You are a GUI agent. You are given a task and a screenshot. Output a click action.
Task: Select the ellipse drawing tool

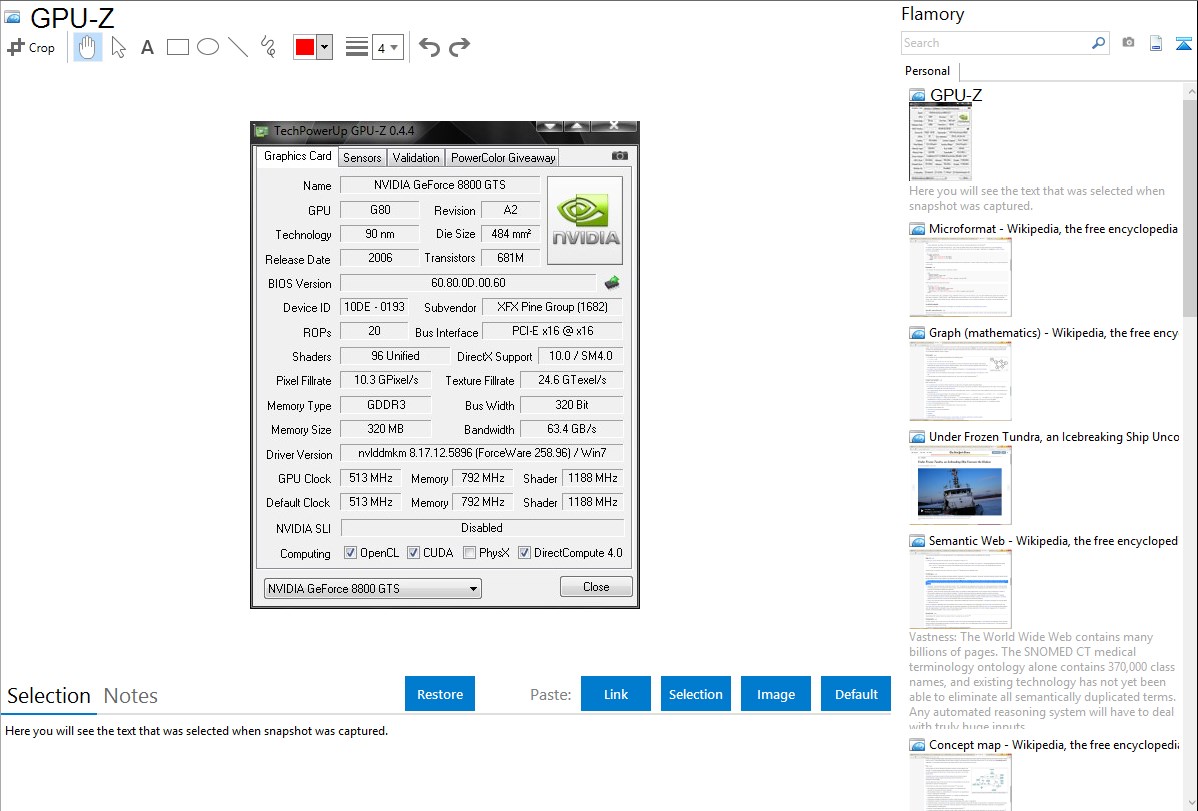[208, 47]
